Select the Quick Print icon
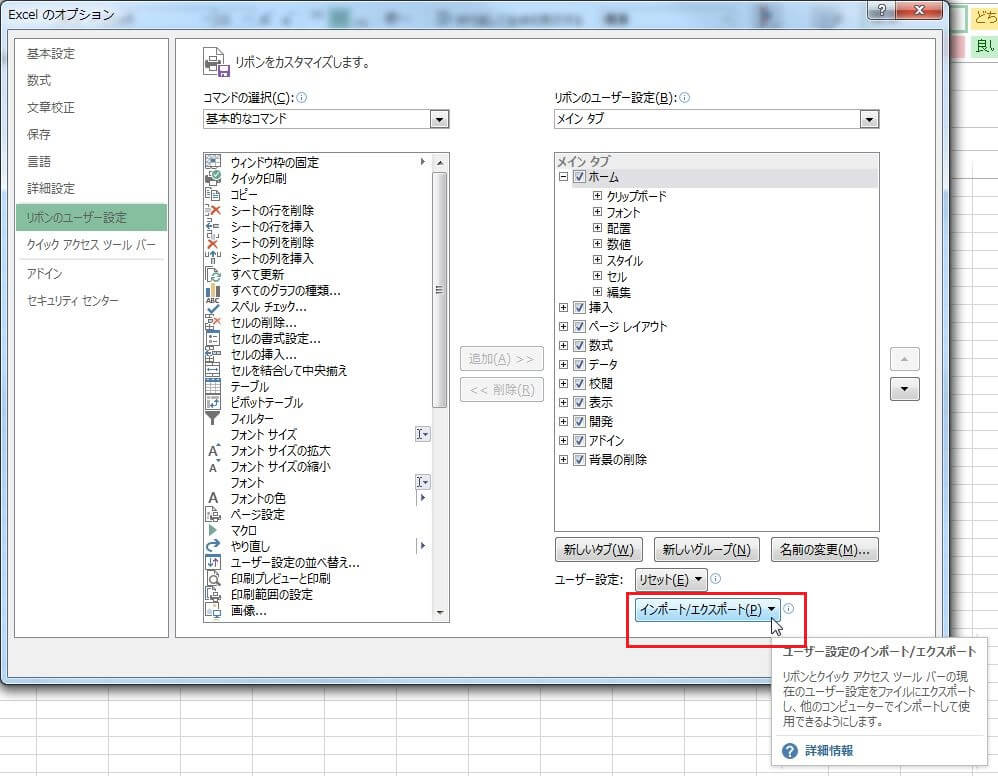The height and width of the screenshot is (776, 998). coord(213,178)
